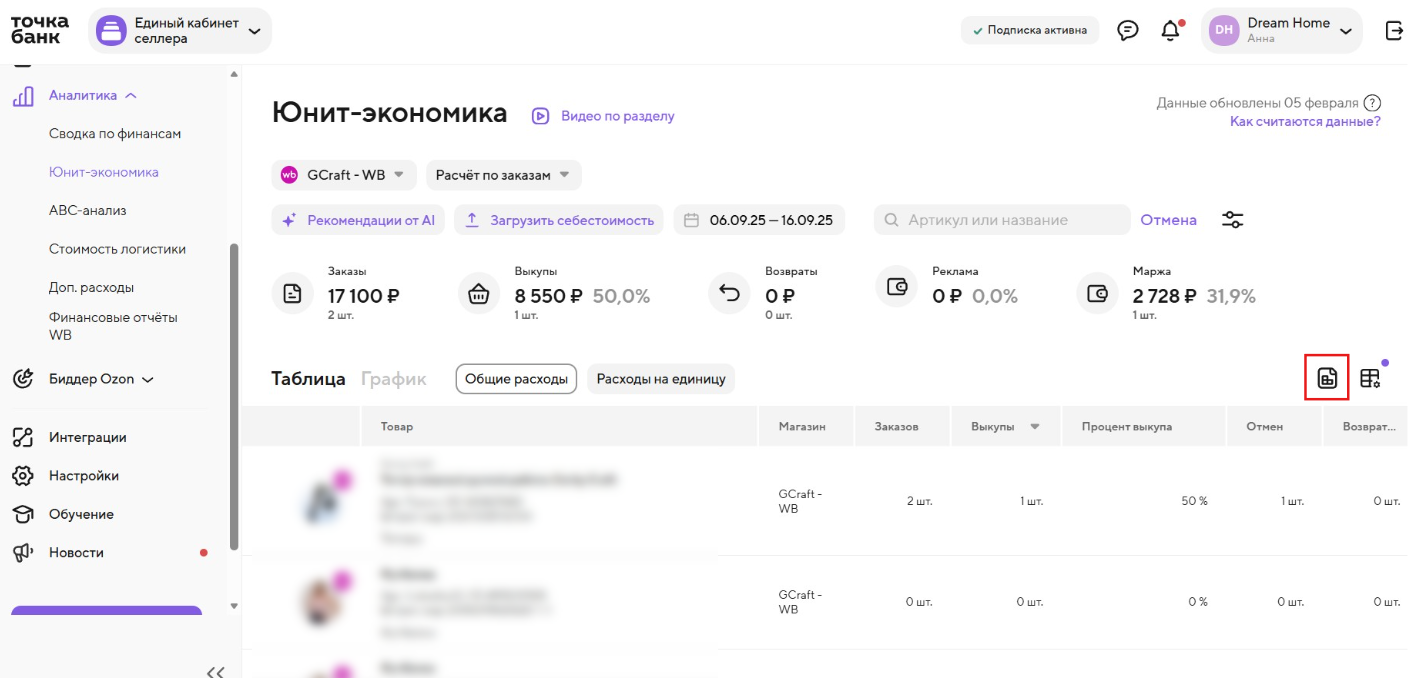Click the 17 100 ₽ orders value
This screenshot has height=678, width=1412.
(x=364, y=295)
